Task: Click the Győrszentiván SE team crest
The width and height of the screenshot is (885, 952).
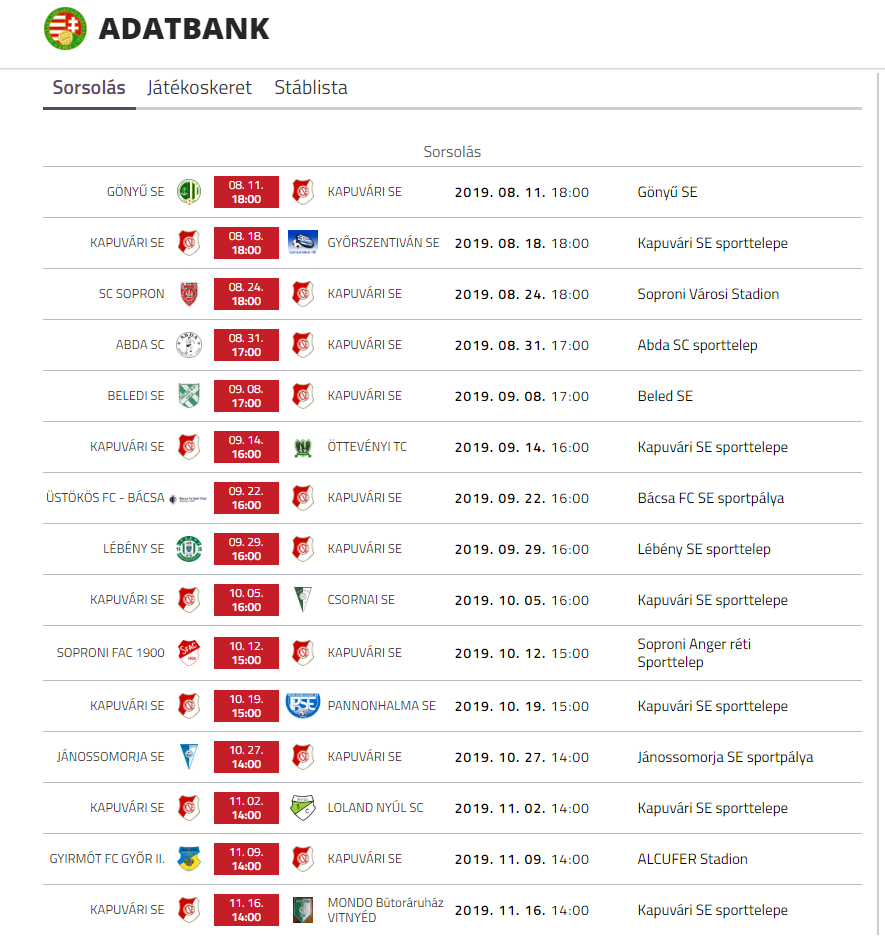Action: click(x=302, y=243)
